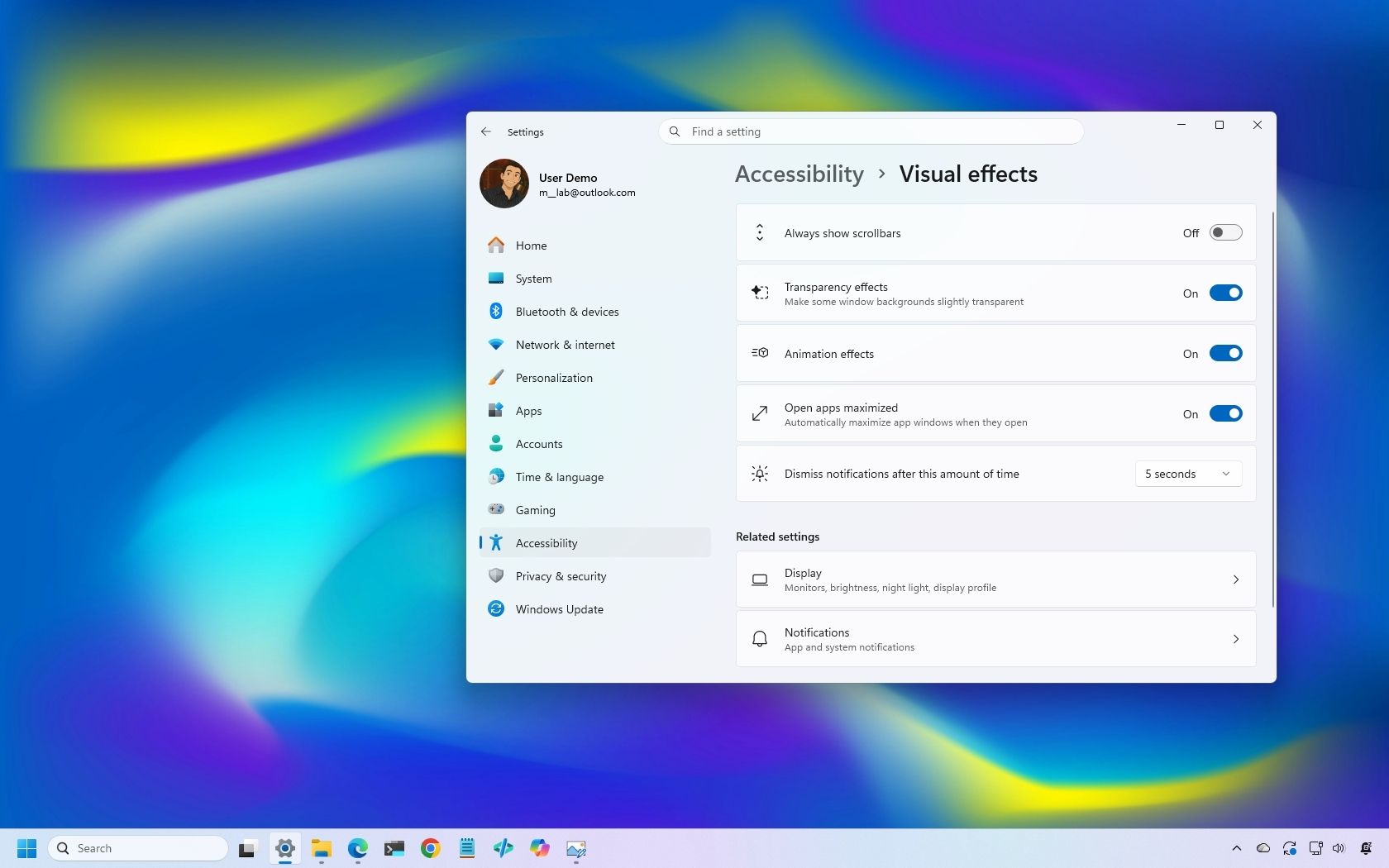Open Bluetooth & devices settings

[x=594, y=312]
